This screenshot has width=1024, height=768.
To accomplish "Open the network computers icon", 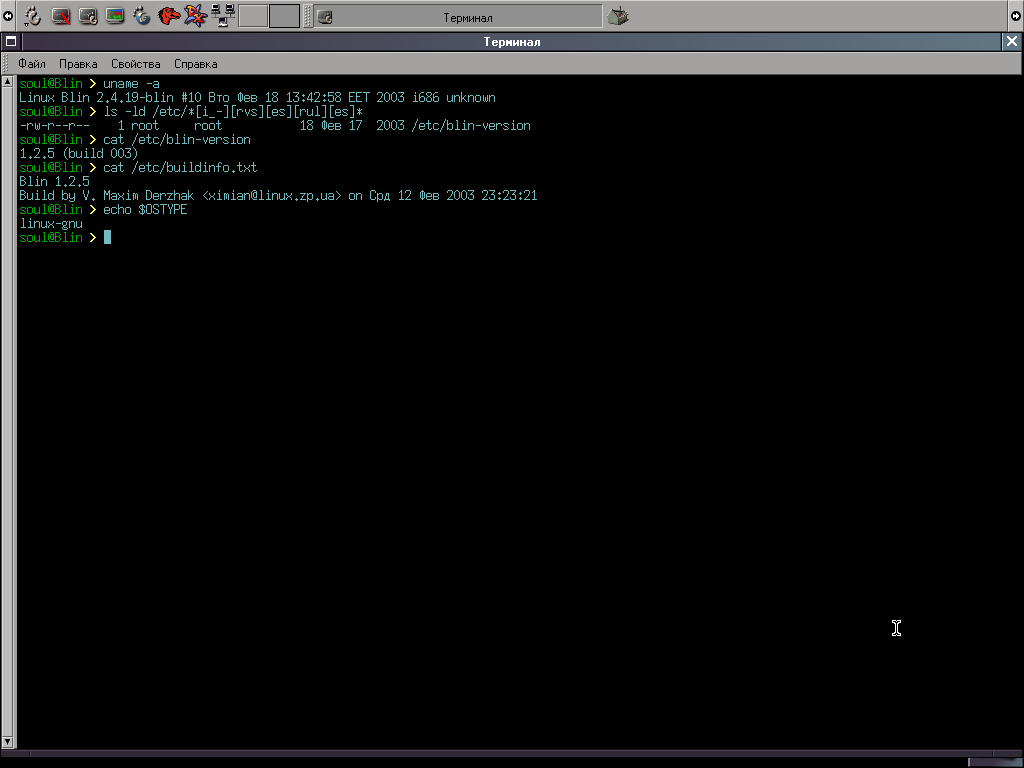I will click(x=223, y=16).
